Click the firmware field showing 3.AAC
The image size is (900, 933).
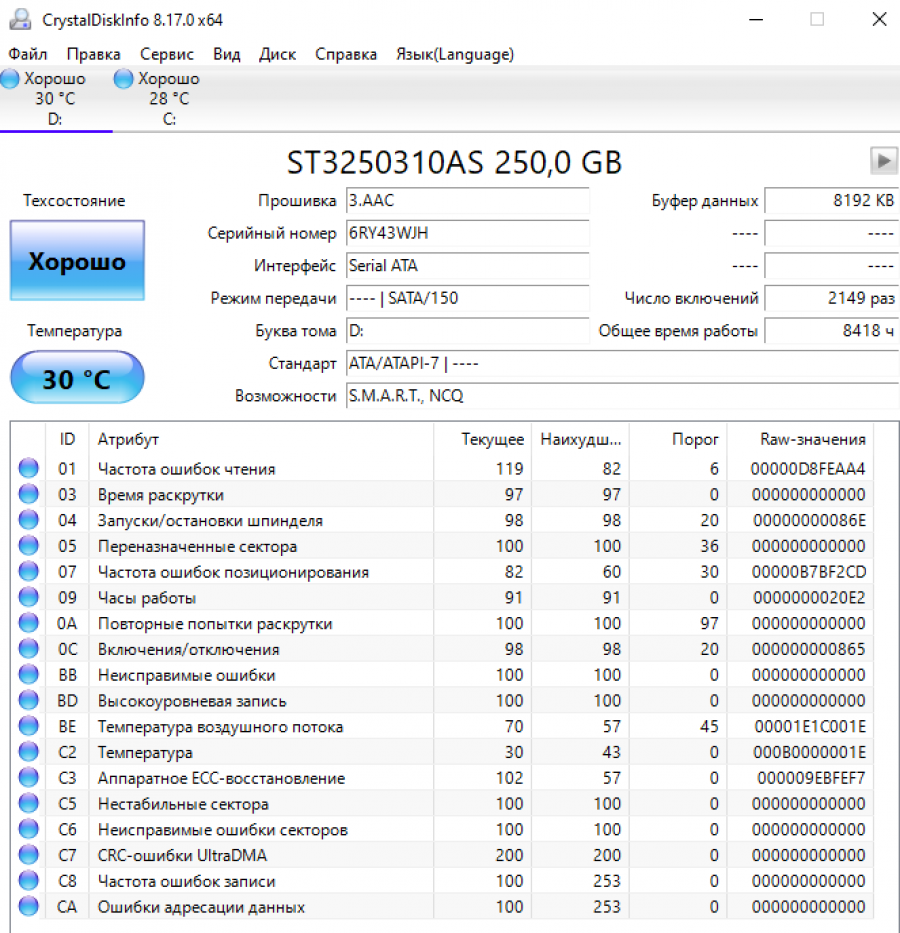[467, 201]
